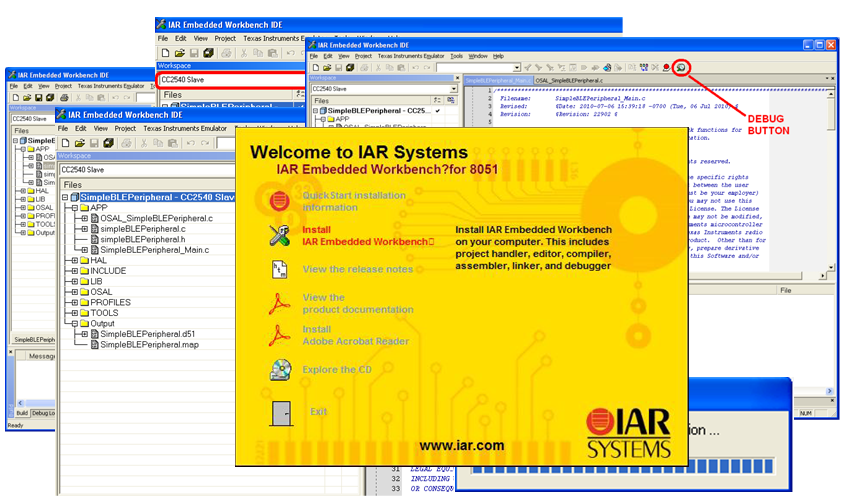
Task: Switch to OSAL_SimpleBLEPeripheral.c editor tab
Action: (x=569, y=81)
